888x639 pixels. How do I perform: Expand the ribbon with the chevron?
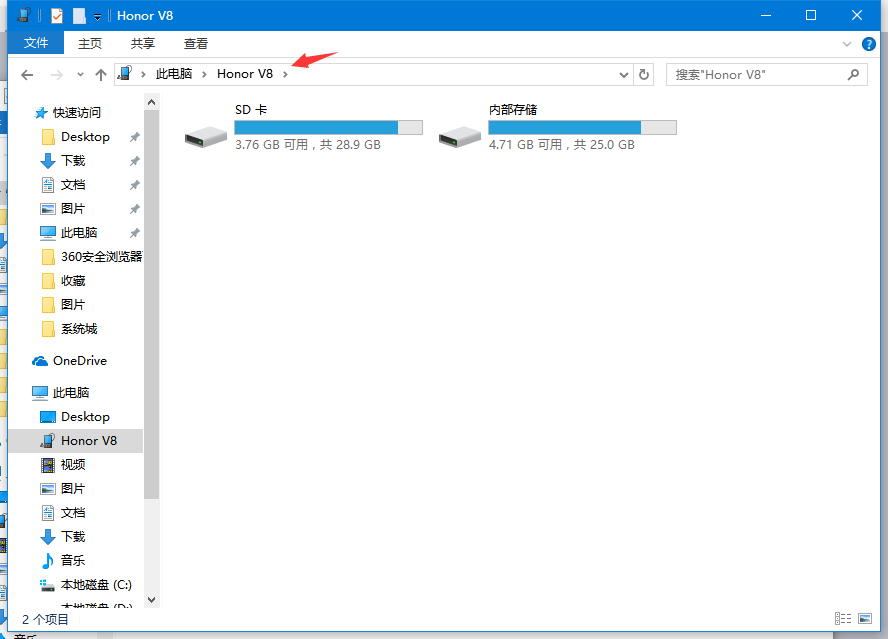[847, 44]
